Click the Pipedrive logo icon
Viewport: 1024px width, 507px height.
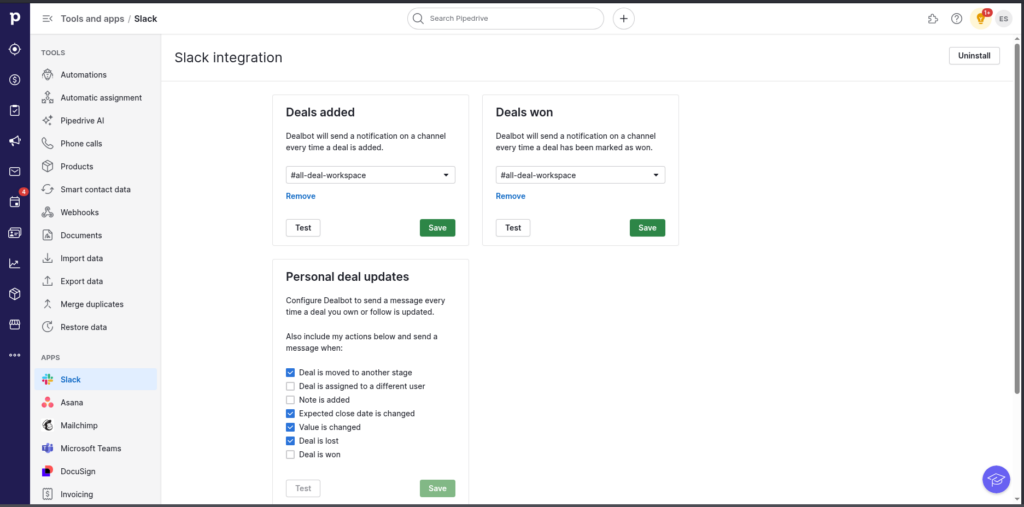click(x=14, y=18)
